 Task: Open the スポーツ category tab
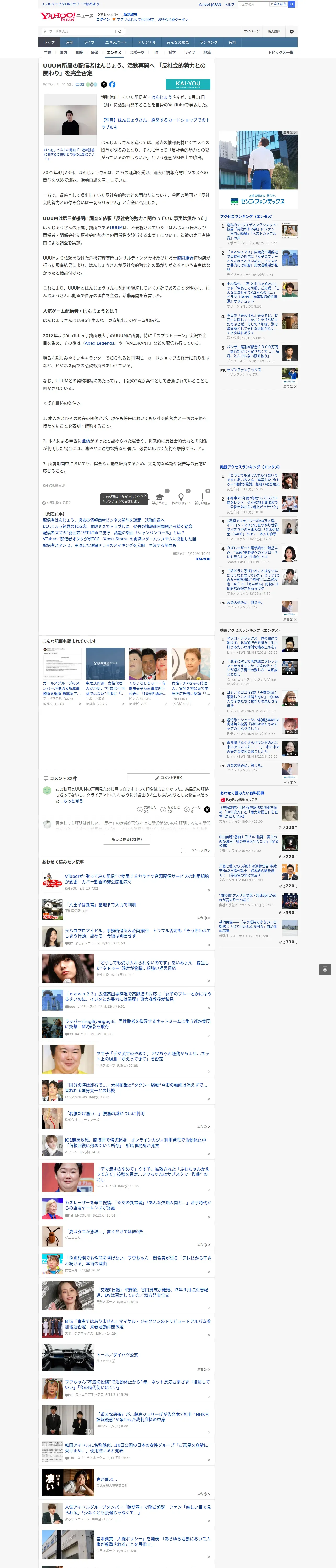click(x=137, y=52)
